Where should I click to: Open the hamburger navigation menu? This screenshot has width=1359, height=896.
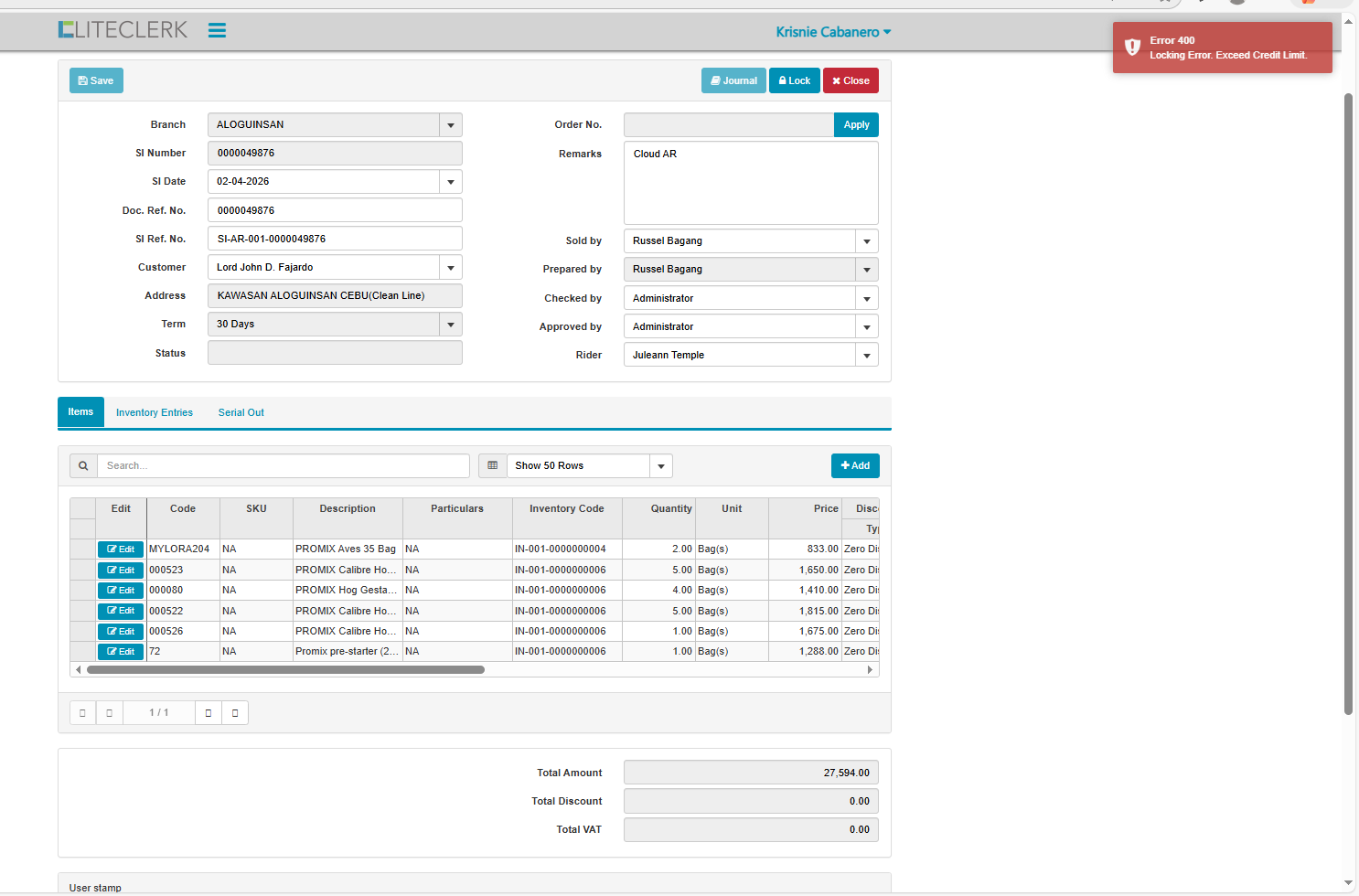coord(217,30)
